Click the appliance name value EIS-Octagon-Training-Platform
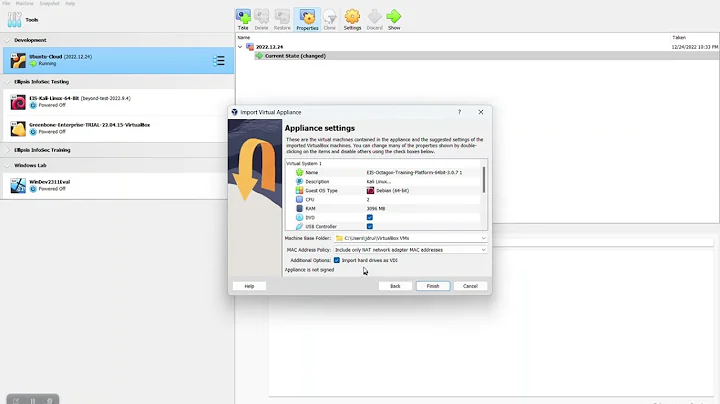Viewport: 720px width, 404px height. [x=414, y=172]
